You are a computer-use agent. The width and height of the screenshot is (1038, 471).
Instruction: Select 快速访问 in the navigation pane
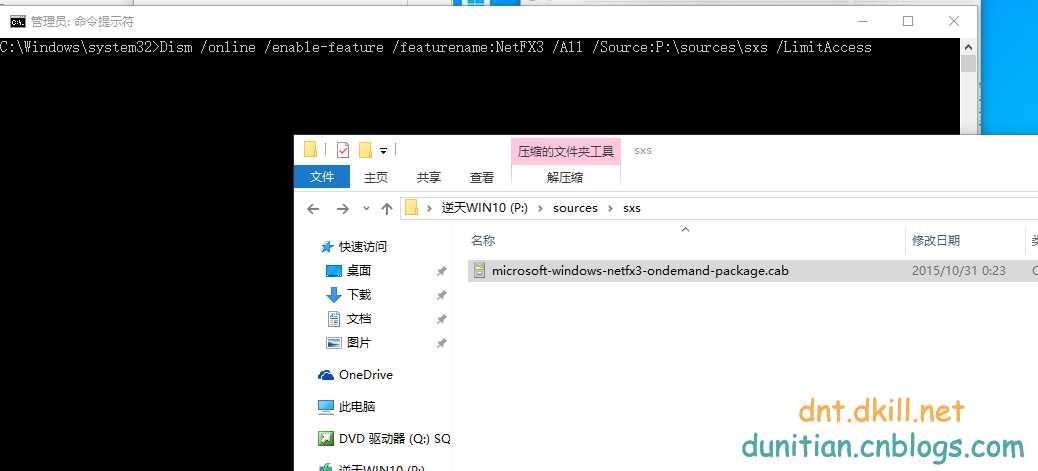(x=363, y=246)
